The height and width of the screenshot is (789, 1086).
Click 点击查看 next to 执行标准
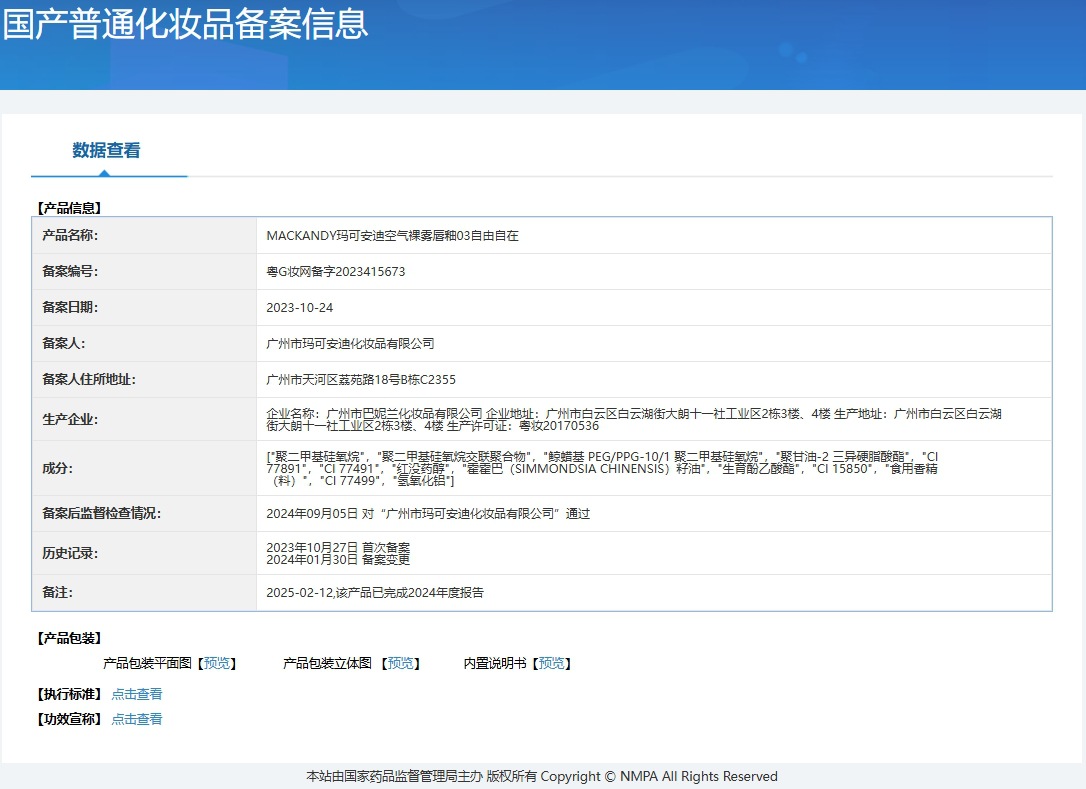(137, 693)
